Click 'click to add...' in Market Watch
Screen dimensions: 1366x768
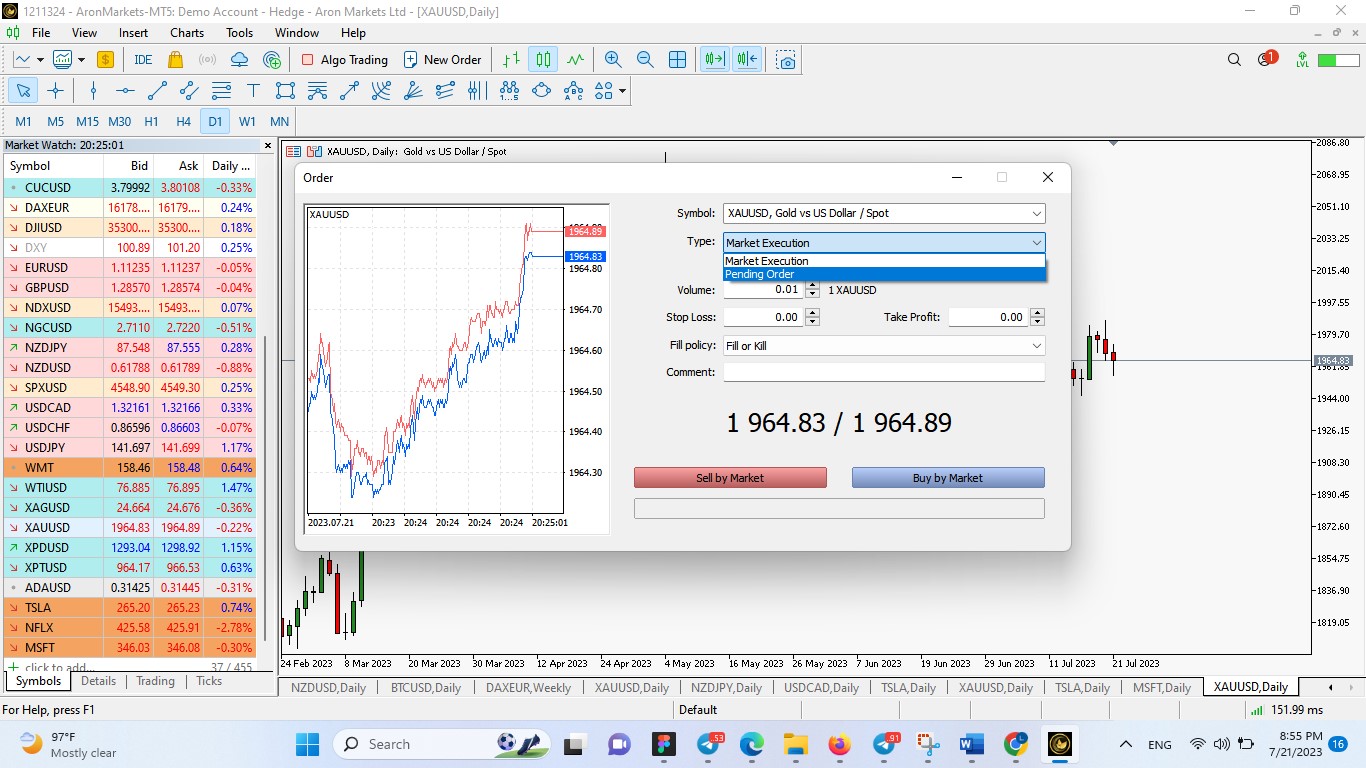tap(60, 667)
